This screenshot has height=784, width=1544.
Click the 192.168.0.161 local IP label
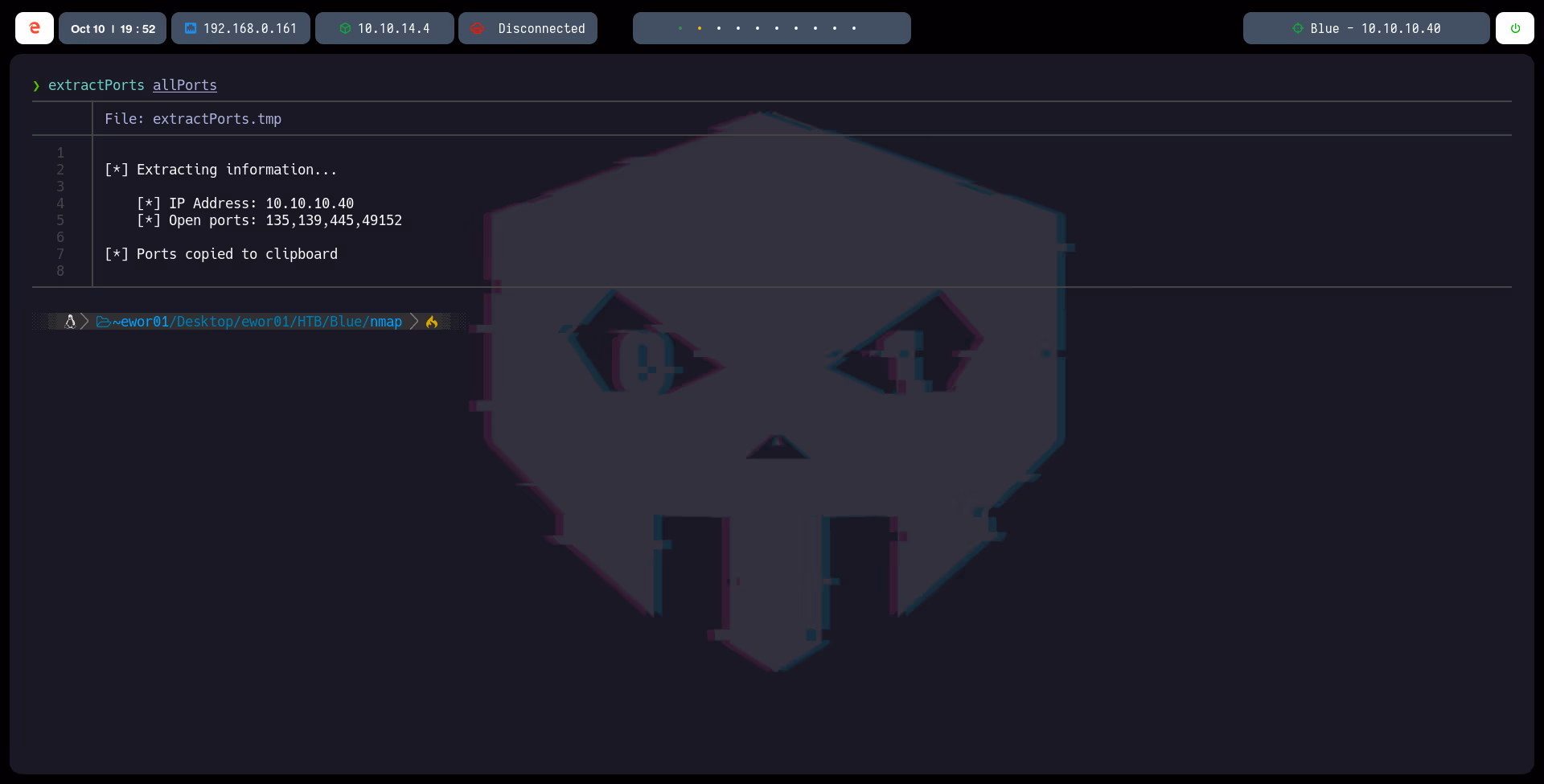(250, 28)
